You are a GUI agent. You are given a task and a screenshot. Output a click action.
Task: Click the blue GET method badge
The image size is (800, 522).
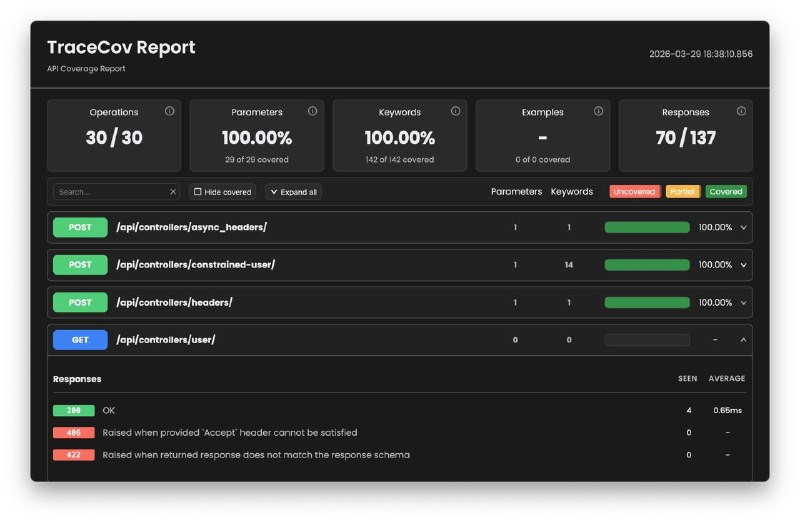coord(80,340)
